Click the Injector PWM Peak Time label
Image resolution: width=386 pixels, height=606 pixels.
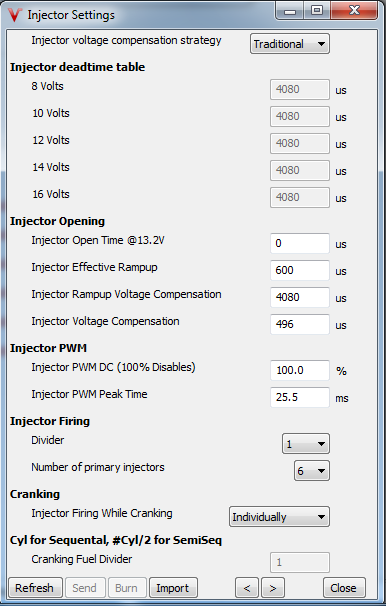point(89,394)
